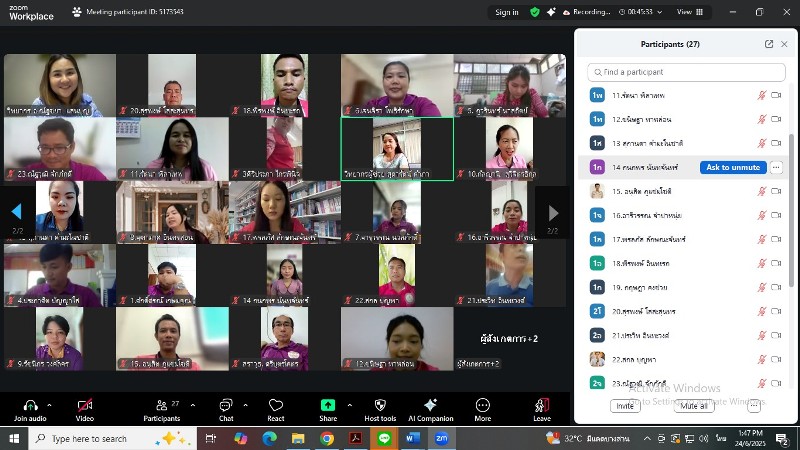Open LINE app from taskbar
800x450 pixels.
coord(384,438)
